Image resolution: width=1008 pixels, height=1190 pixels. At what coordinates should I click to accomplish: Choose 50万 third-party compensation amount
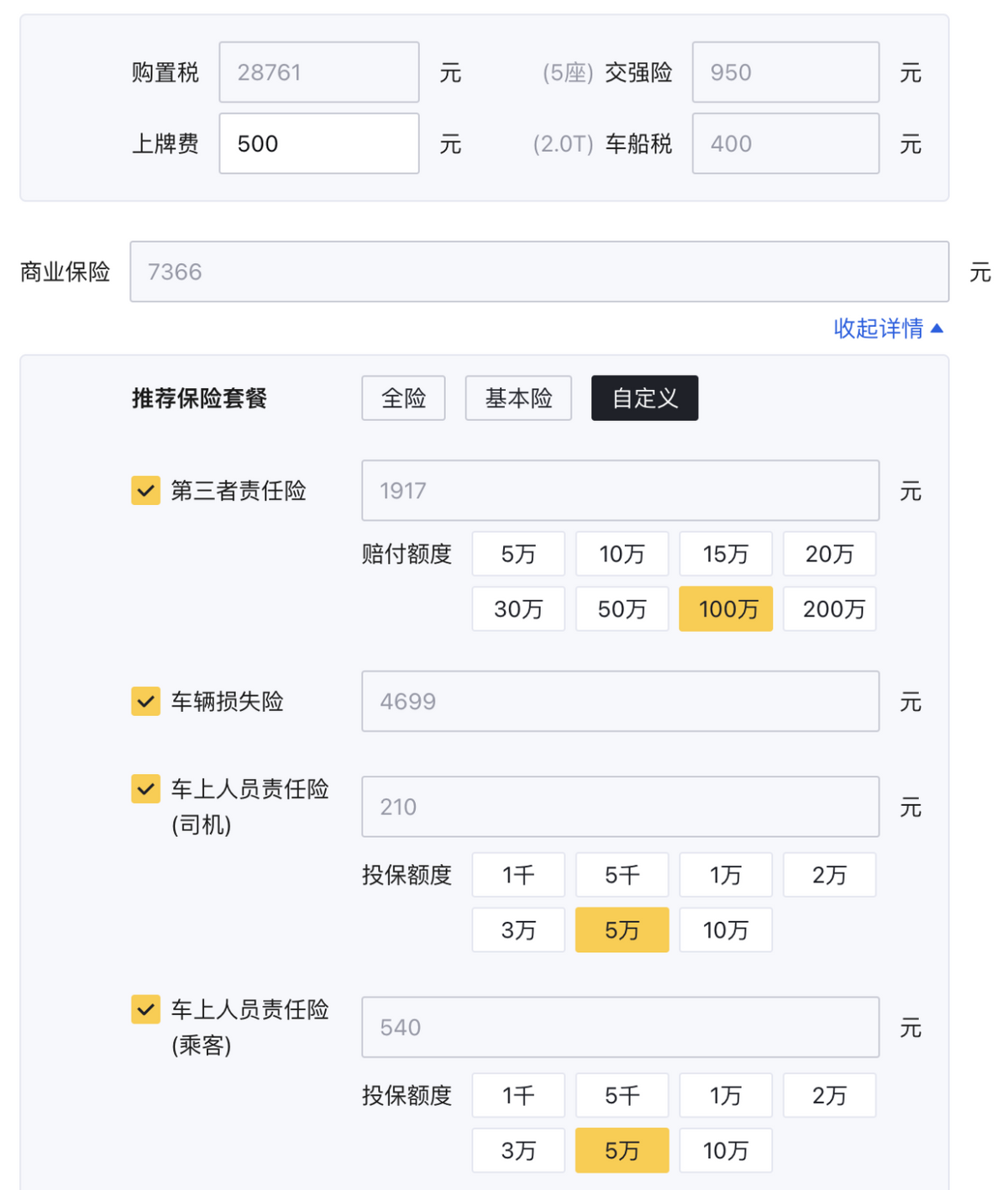click(622, 608)
